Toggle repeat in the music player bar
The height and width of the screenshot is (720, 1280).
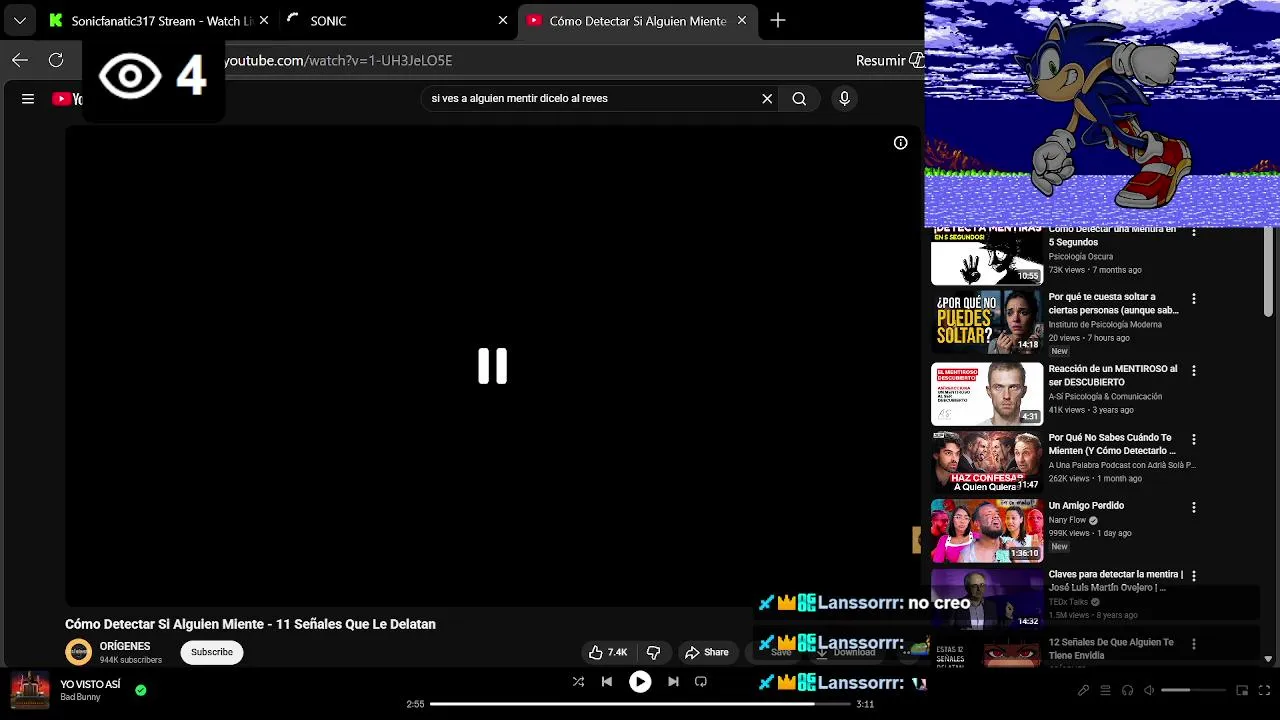coord(701,682)
